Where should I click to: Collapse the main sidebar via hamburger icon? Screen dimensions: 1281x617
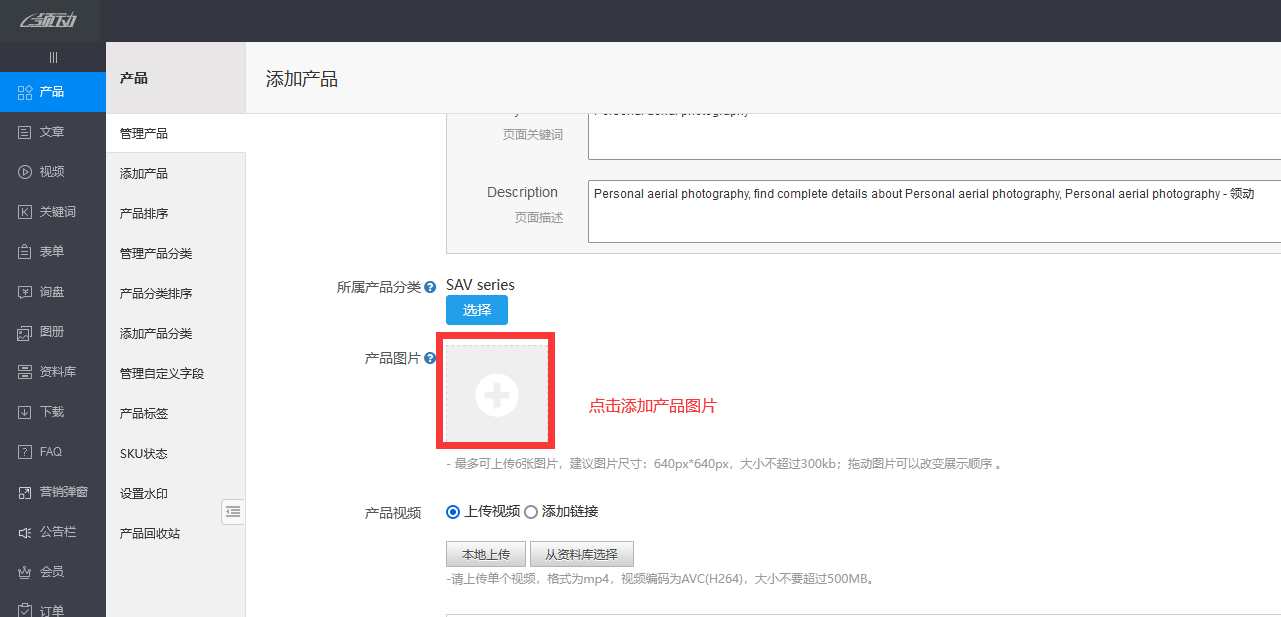click(x=52, y=56)
